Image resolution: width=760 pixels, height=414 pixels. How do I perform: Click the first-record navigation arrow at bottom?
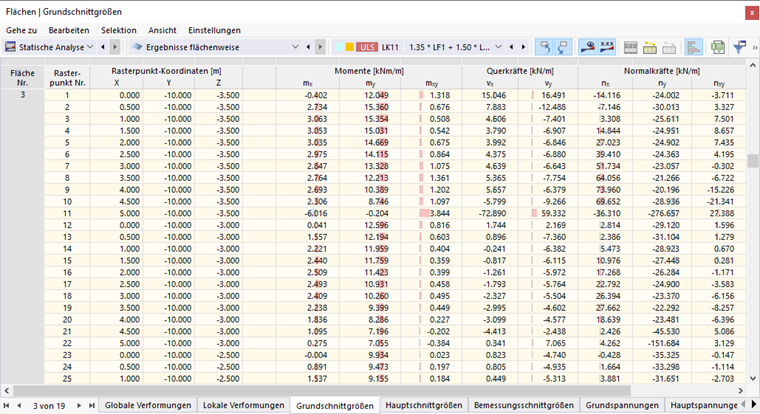click(x=6, y=405)
